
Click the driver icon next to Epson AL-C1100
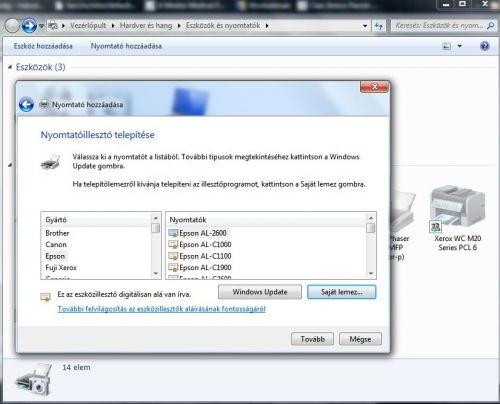(173, 256)
